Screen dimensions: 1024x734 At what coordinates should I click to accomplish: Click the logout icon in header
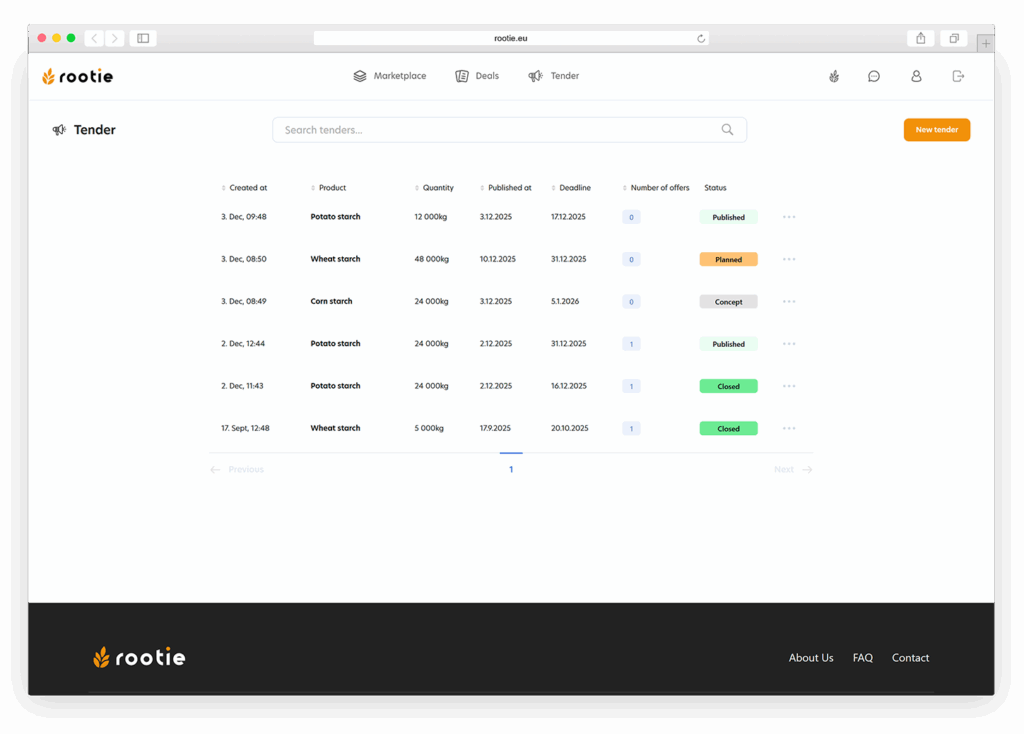958,76
